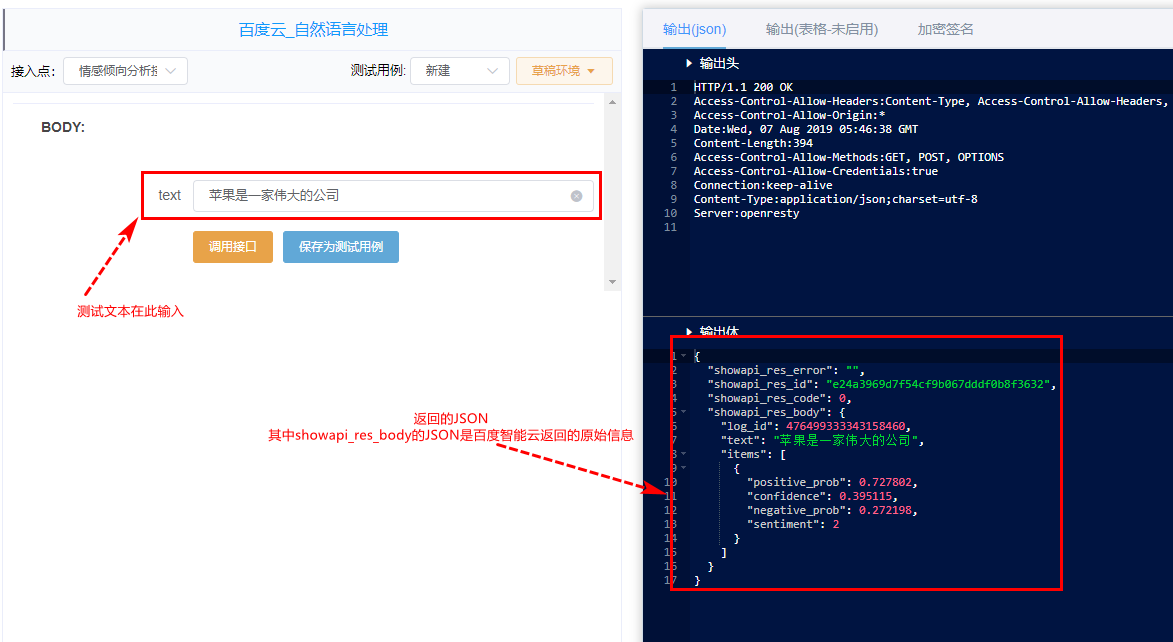Click the 'Server:openresty' line
The image size is (1173, 642).
[x=746, y=213]
